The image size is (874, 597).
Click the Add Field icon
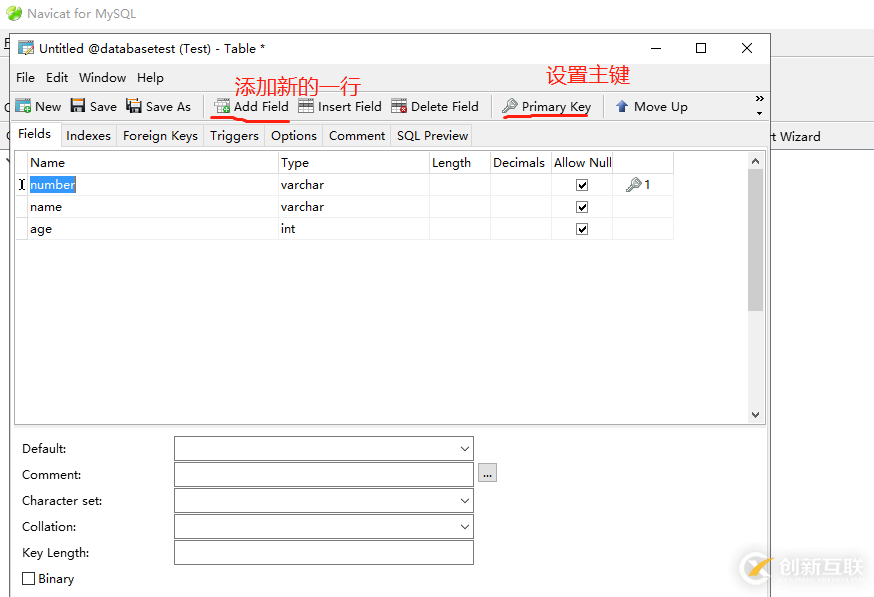tap(222, 106)
